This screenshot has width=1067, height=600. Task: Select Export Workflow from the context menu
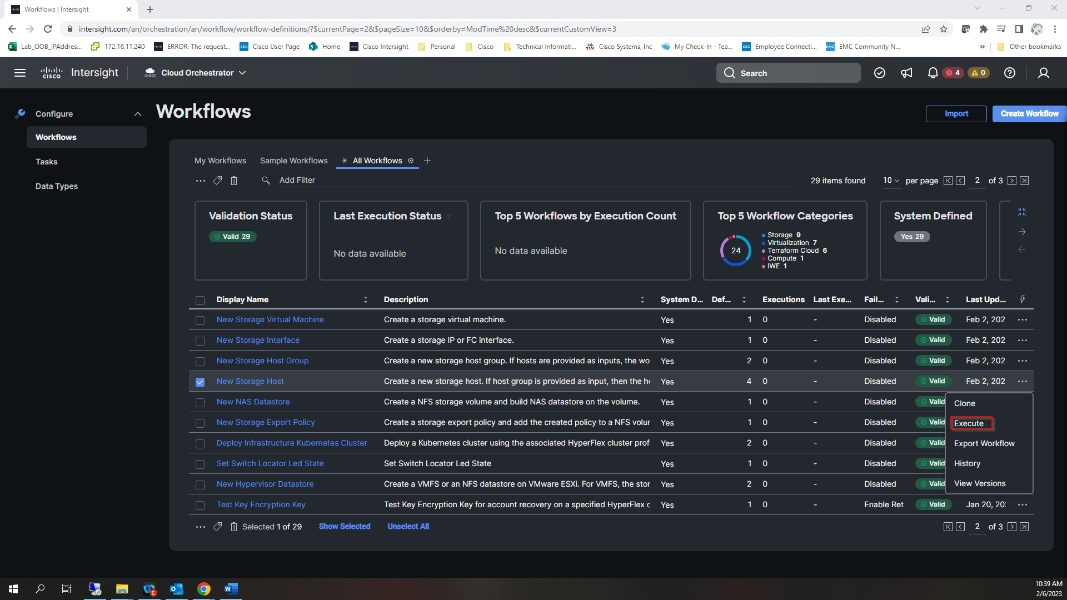point(984,443)
